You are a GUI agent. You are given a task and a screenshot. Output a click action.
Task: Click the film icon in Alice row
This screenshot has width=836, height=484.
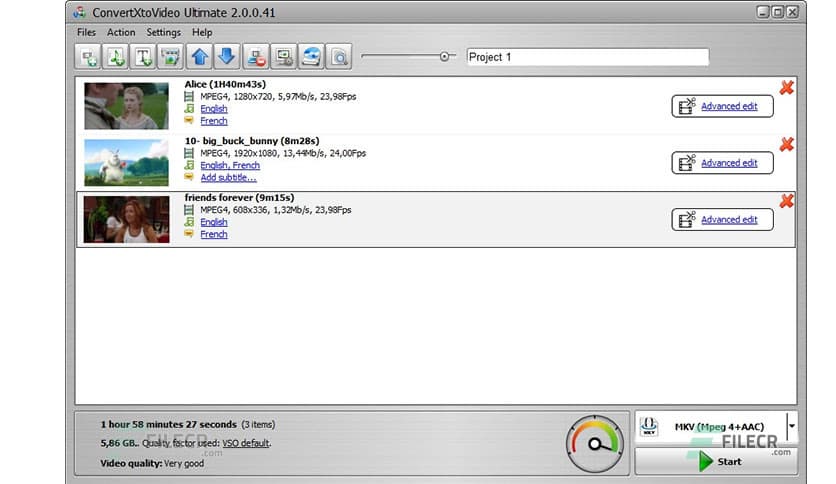[x=189, y=96]
